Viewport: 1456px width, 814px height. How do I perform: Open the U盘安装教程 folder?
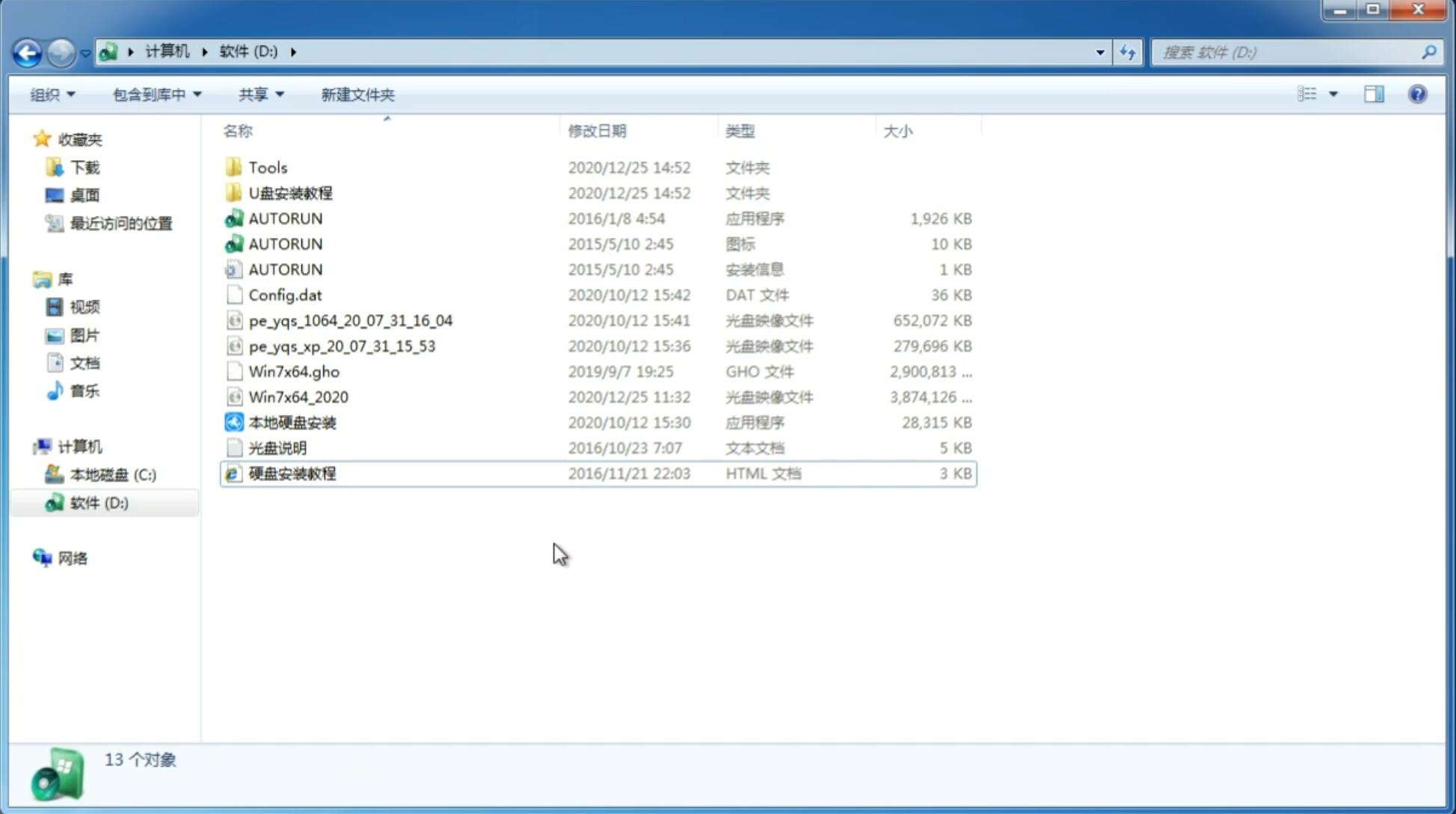(x=291, y=192)
